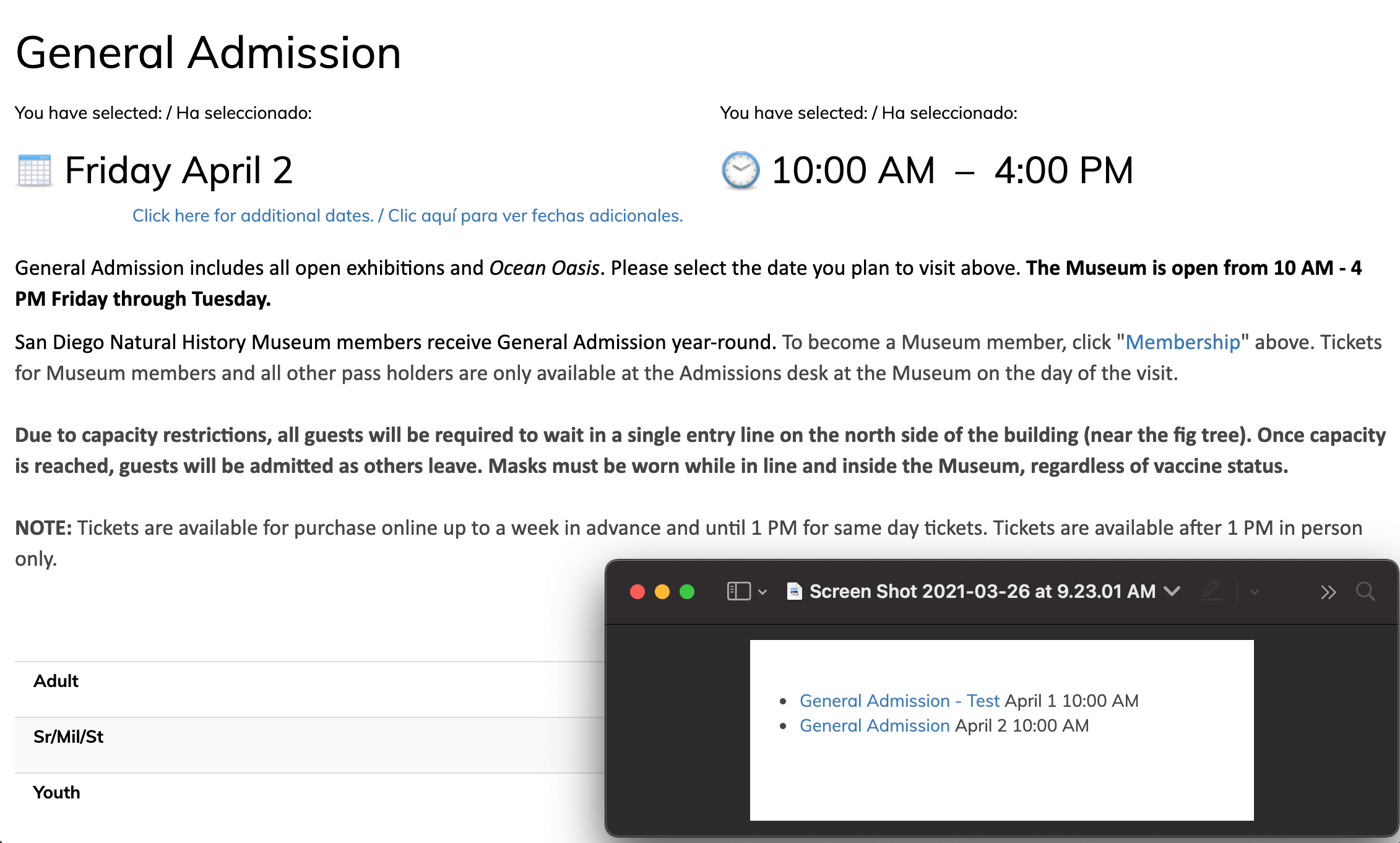1400x843 pixels.
Task: Open the "General Admission - Test" link
Action: (899, 701)
